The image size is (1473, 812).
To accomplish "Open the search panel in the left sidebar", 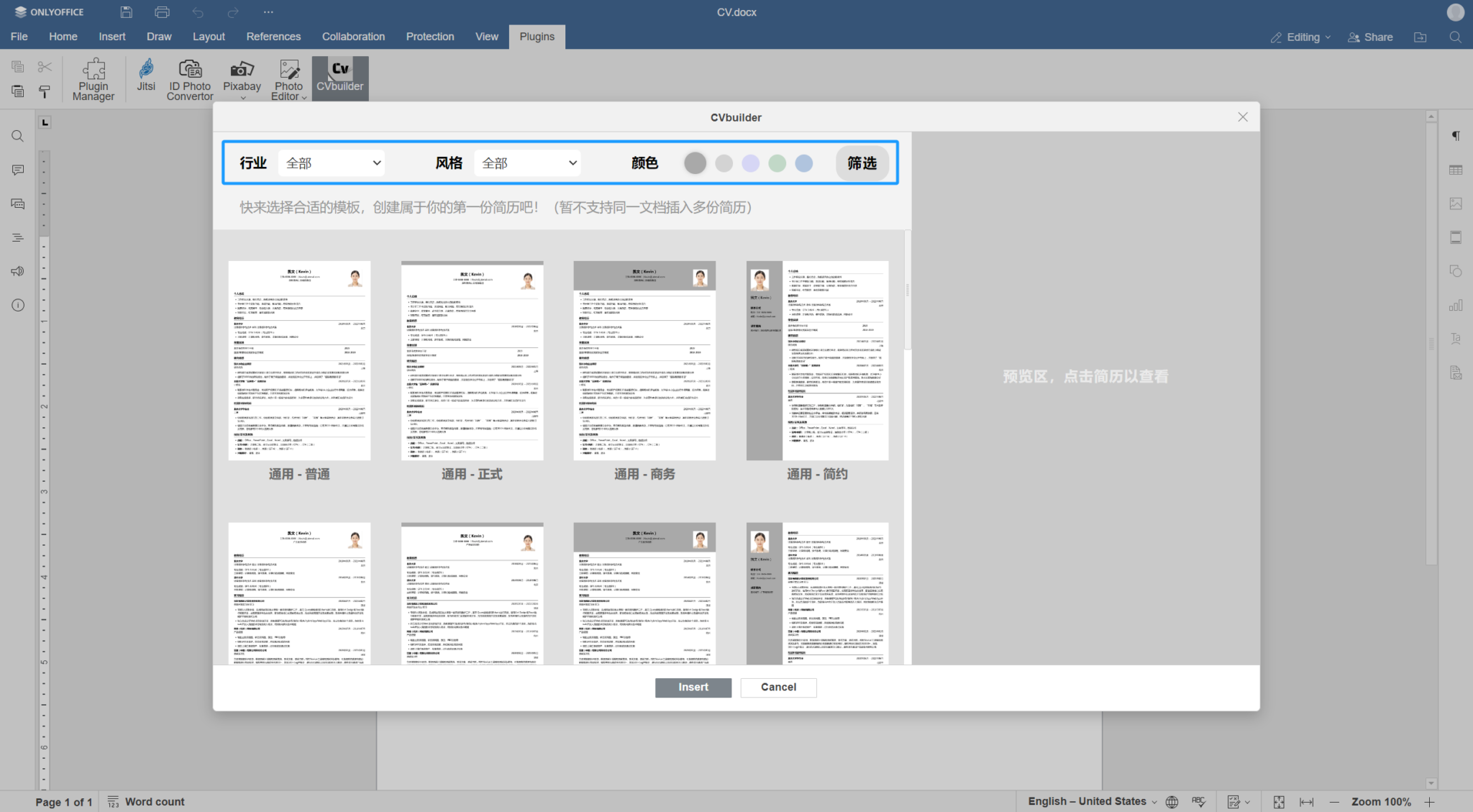I will point(17,136).
